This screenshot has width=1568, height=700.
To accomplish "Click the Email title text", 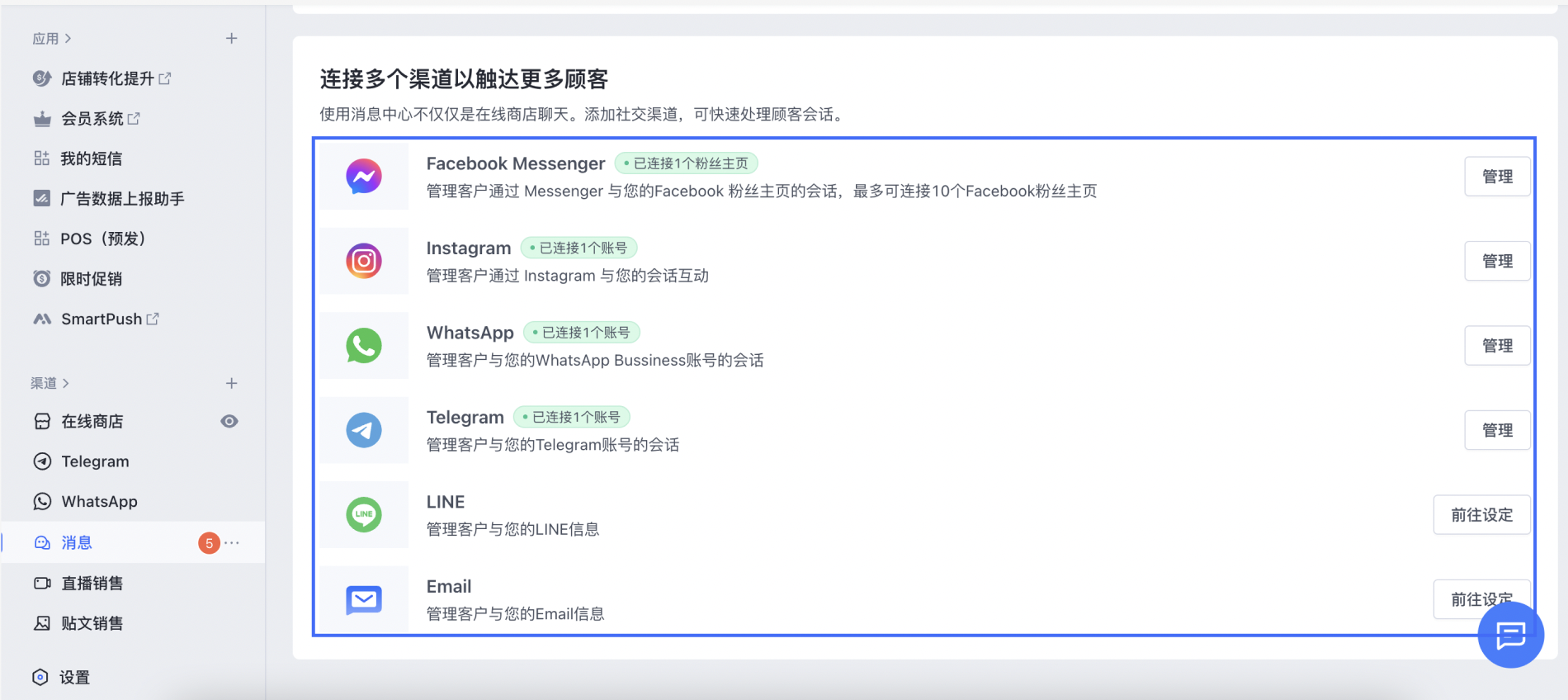I will tap(449, 586).
